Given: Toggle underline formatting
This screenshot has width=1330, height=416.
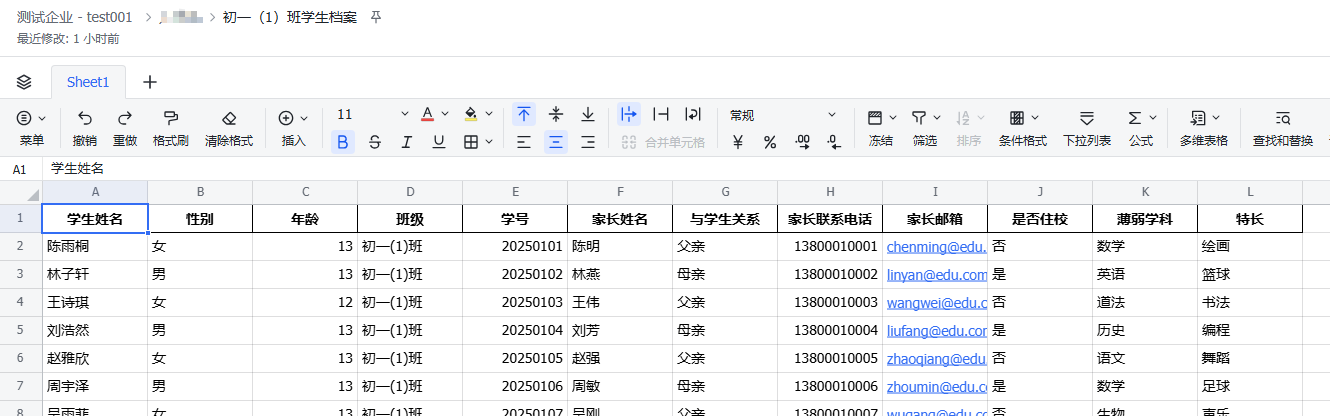Looking at the screenshot, I should coord(438,142).
